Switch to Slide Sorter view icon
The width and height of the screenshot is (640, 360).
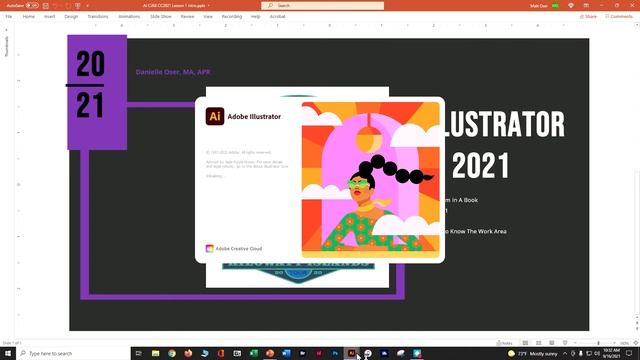pyautogui.click(x=538, y=343)
